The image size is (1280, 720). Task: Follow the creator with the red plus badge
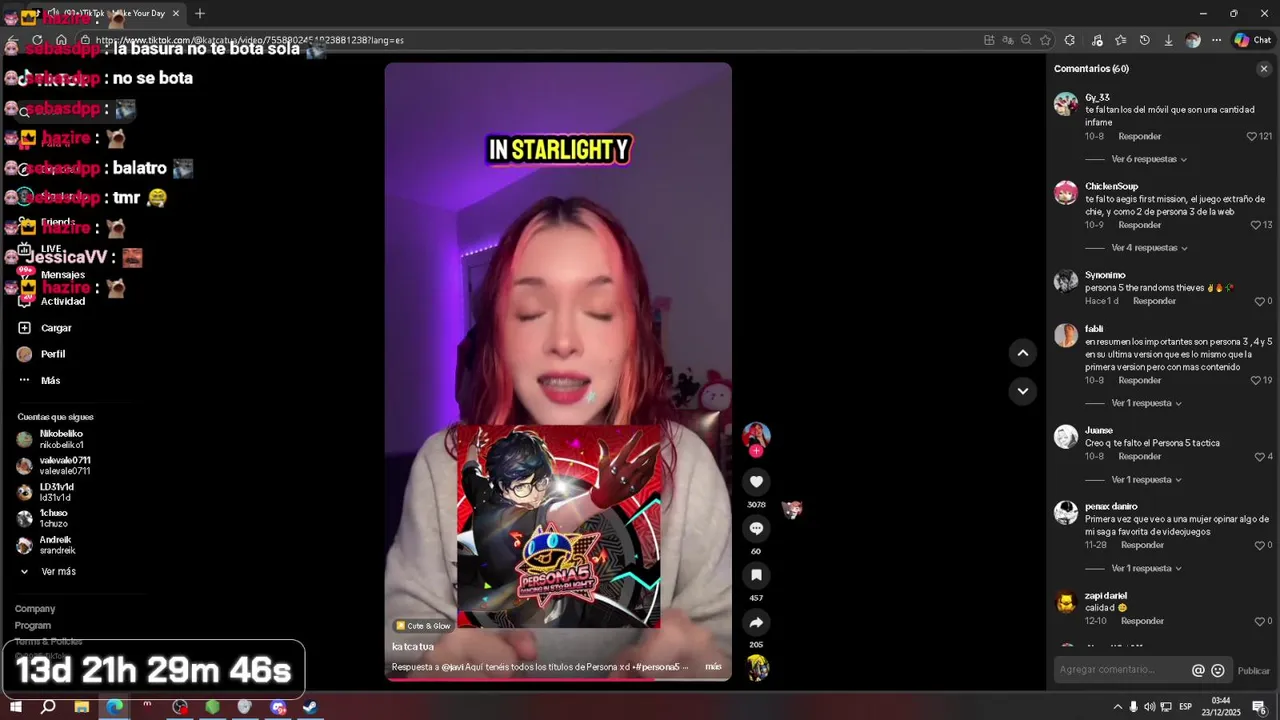[x=756, y=451]
